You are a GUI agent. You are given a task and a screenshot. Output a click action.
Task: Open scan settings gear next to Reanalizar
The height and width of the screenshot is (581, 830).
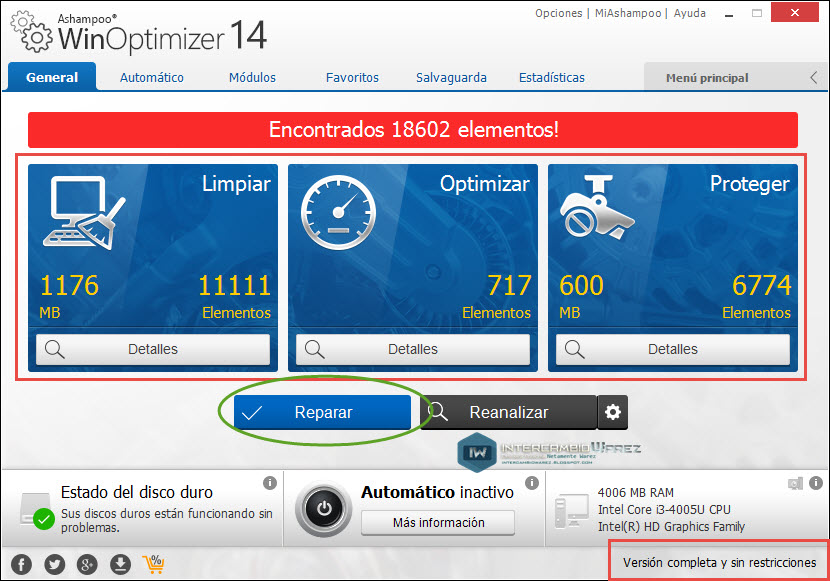[613, 412]
